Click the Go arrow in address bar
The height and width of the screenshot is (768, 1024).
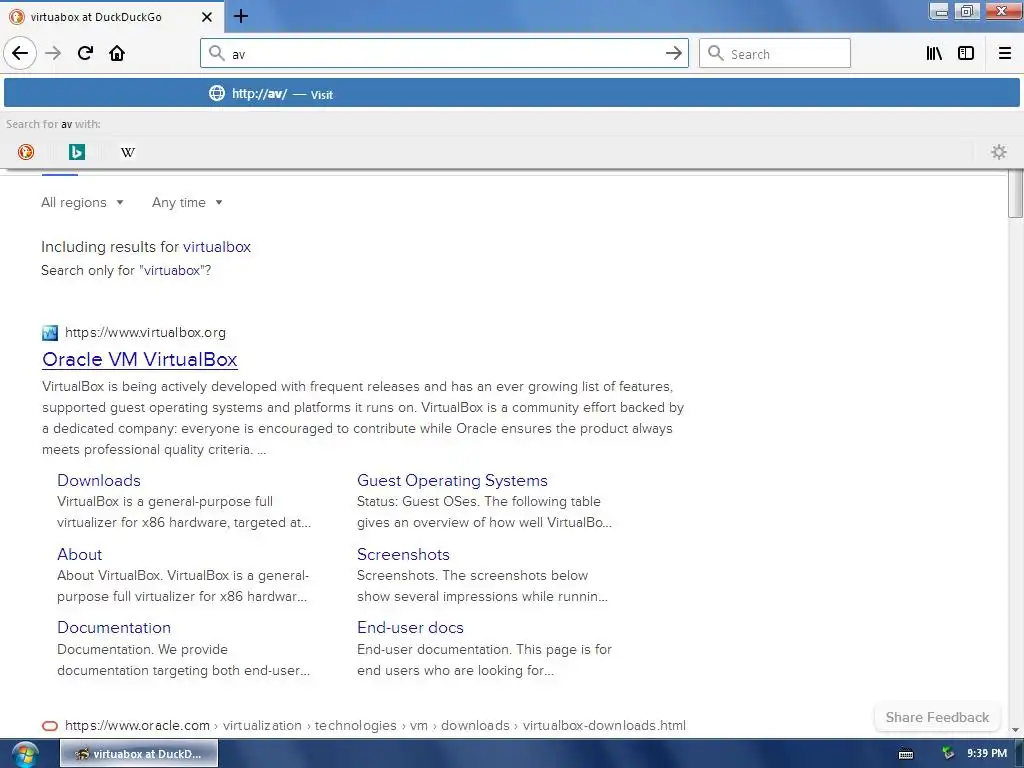(674, 54)
